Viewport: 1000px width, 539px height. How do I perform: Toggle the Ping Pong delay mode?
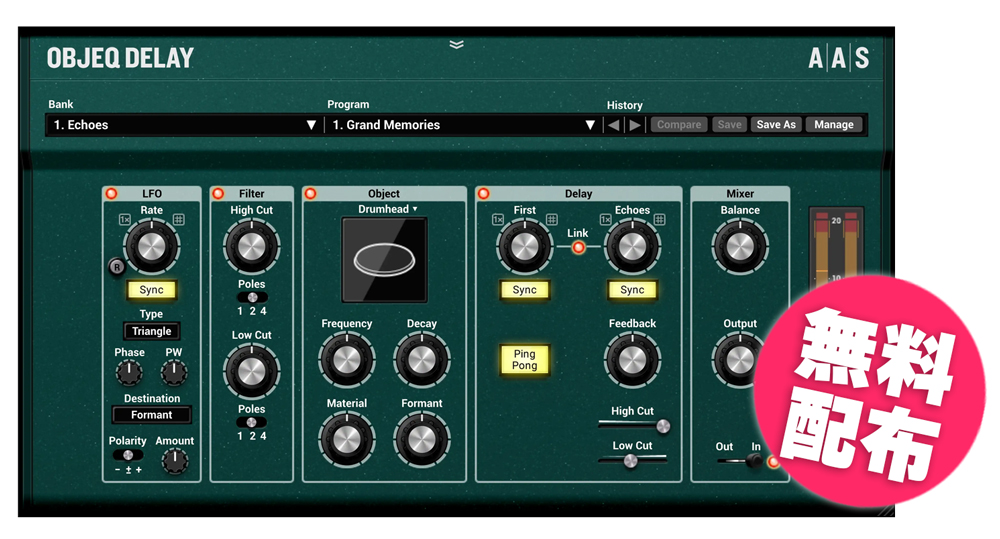pos(525,360)
